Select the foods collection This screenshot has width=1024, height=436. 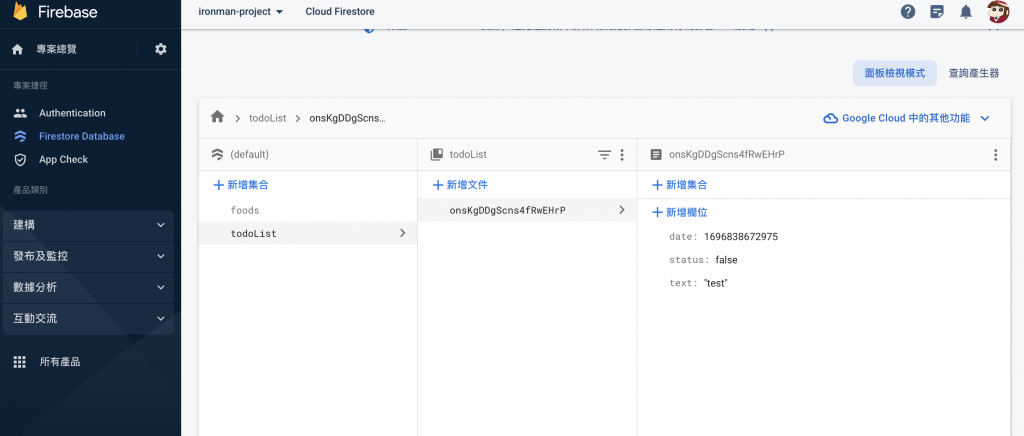pos(245,210)
